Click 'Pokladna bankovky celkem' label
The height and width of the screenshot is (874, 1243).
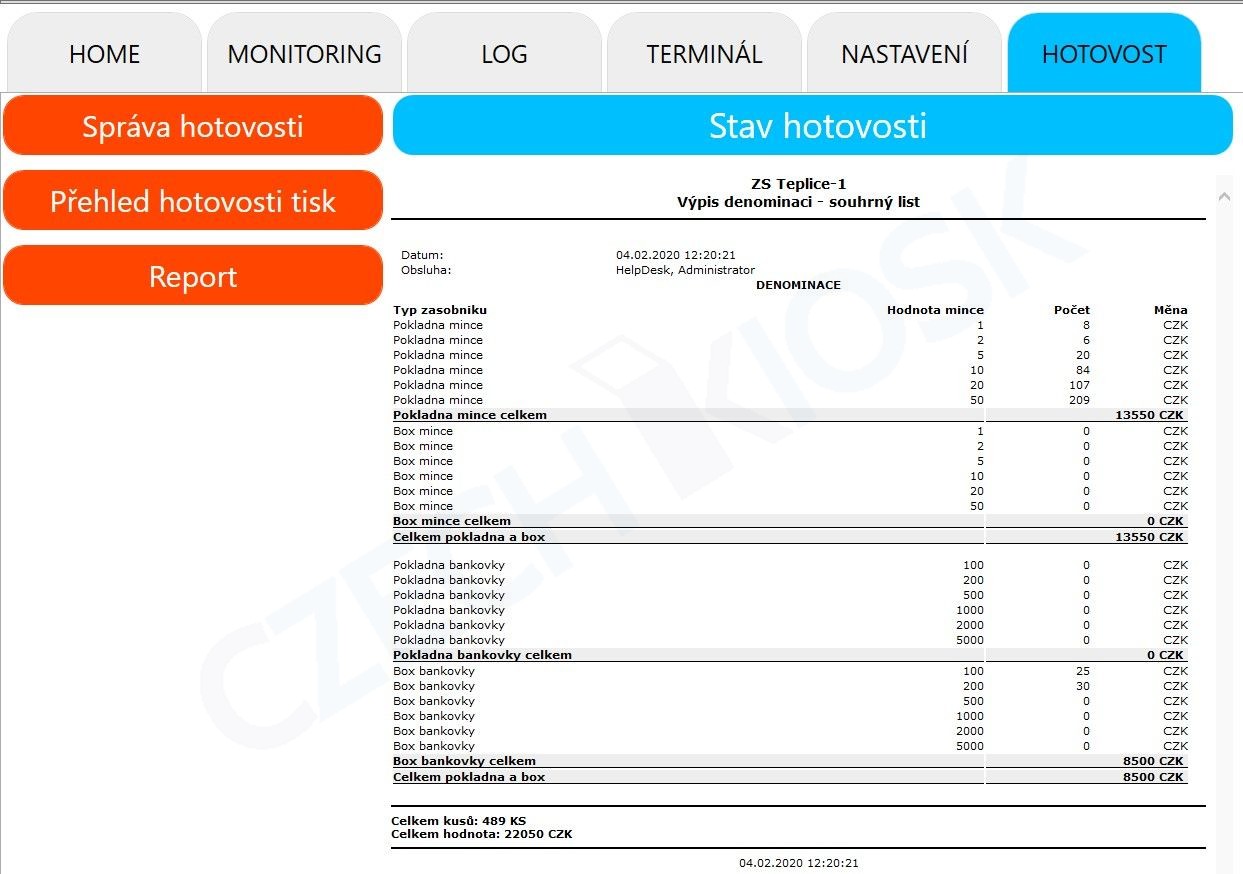(x=482, y=655)
